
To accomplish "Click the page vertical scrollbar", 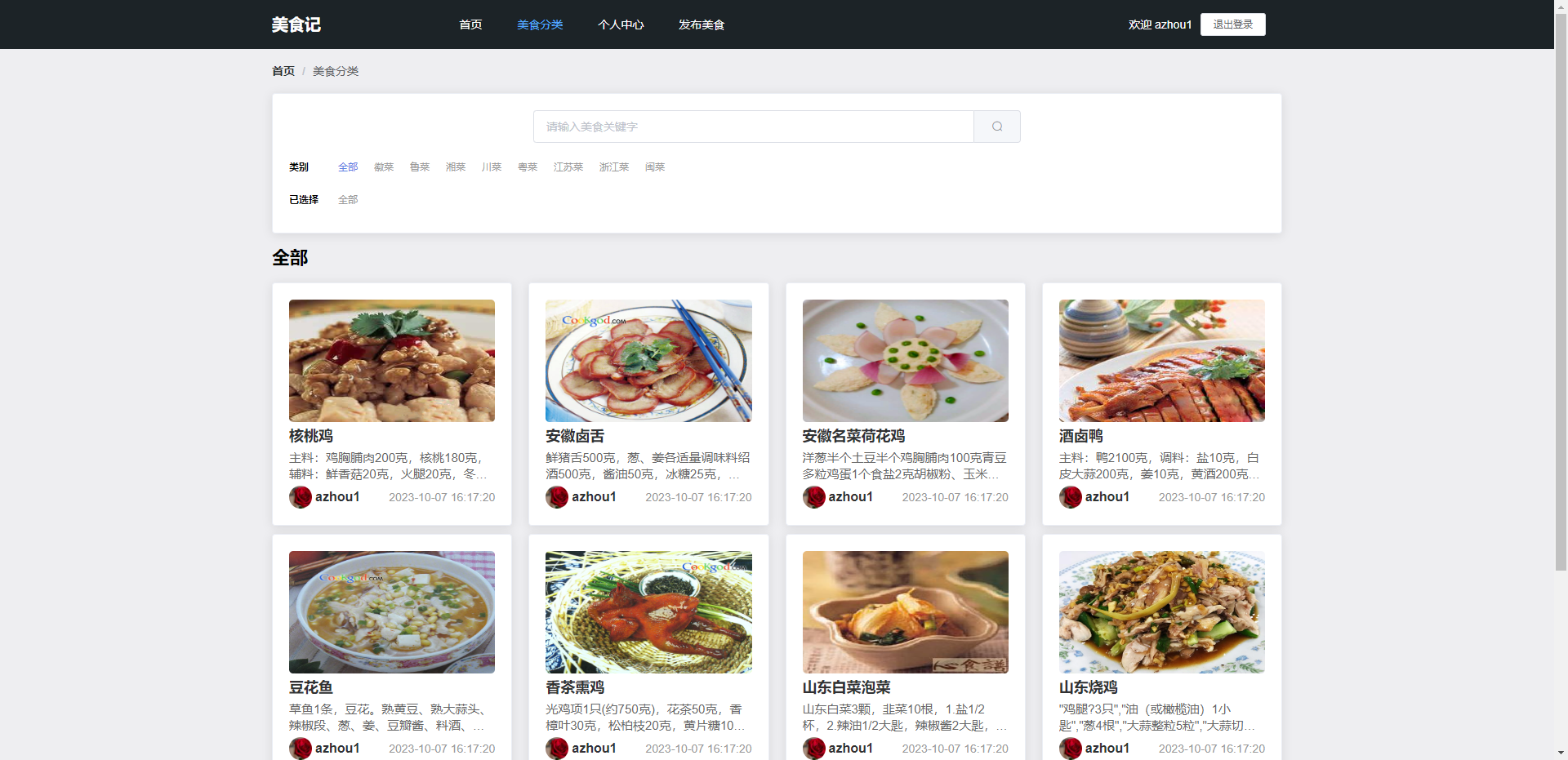I will pos(1561,327).
